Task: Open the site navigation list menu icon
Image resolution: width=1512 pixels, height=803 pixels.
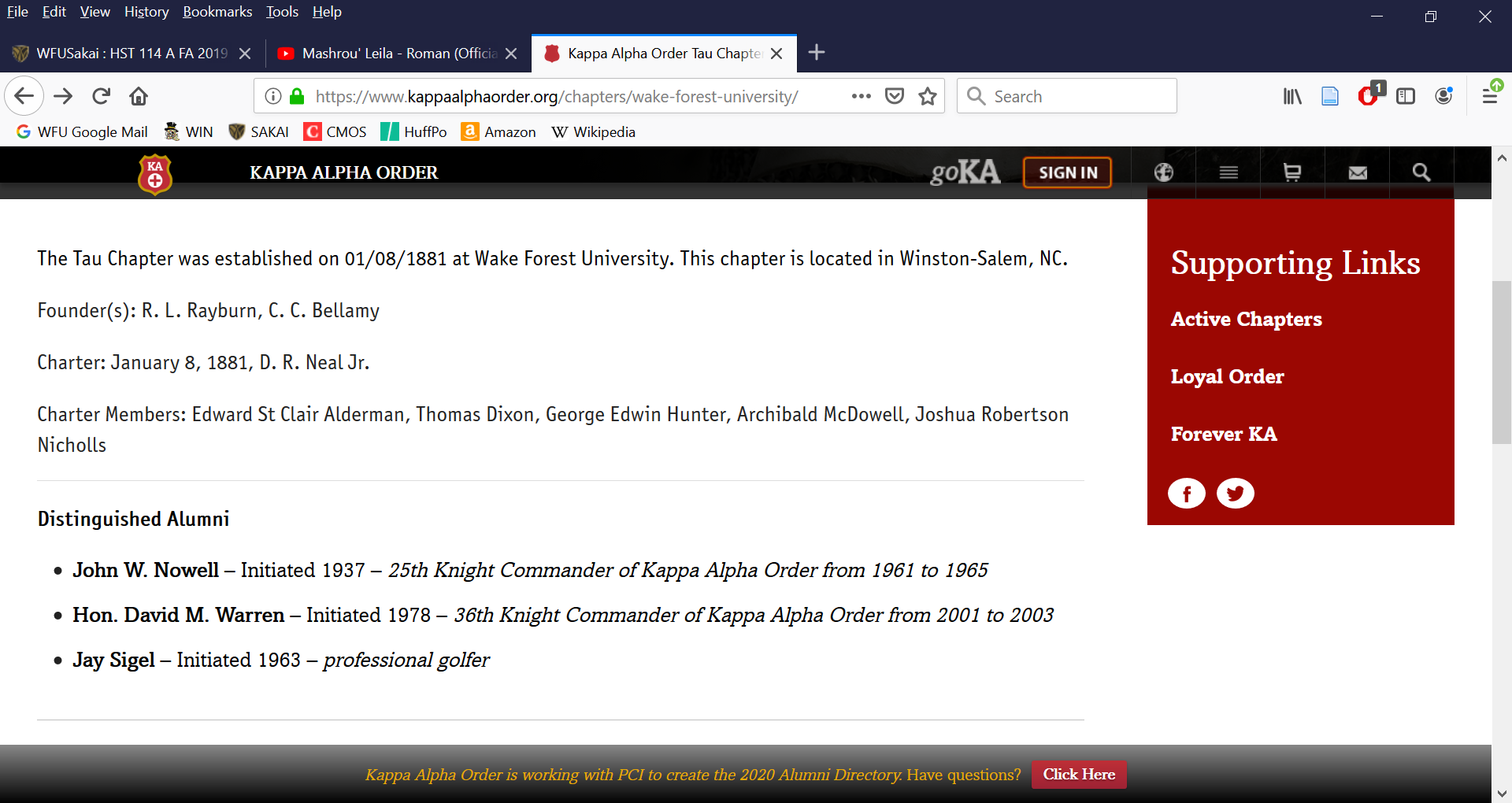Action: 1228,172
